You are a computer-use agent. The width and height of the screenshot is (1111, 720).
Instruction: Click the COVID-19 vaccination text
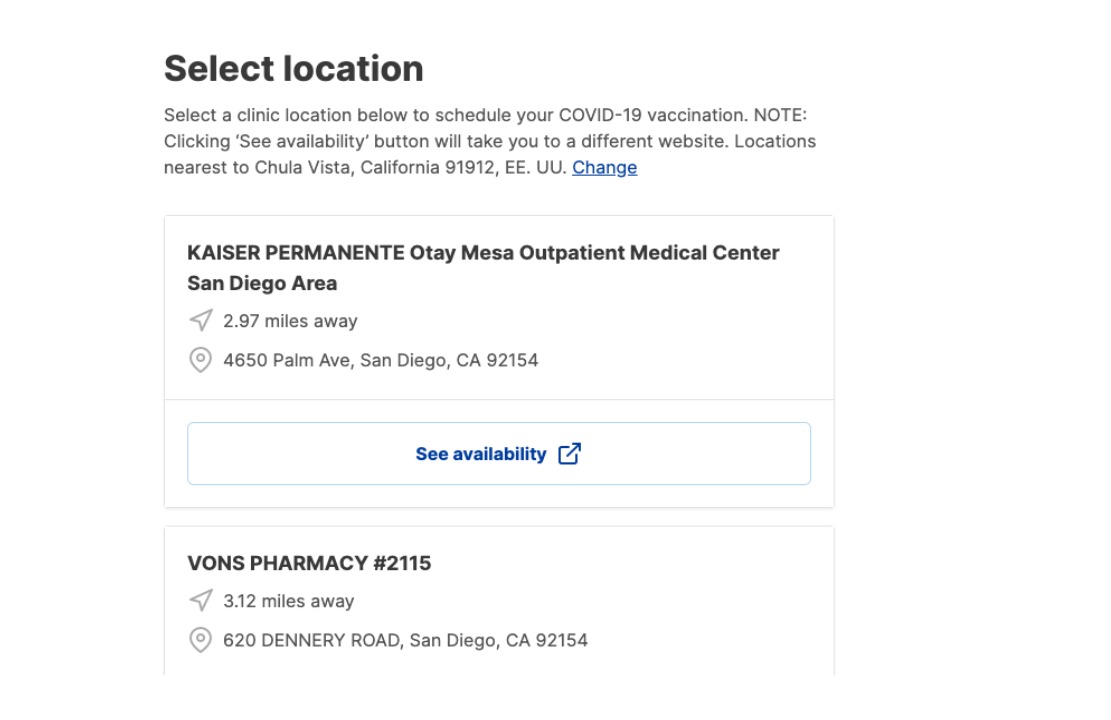653,115
